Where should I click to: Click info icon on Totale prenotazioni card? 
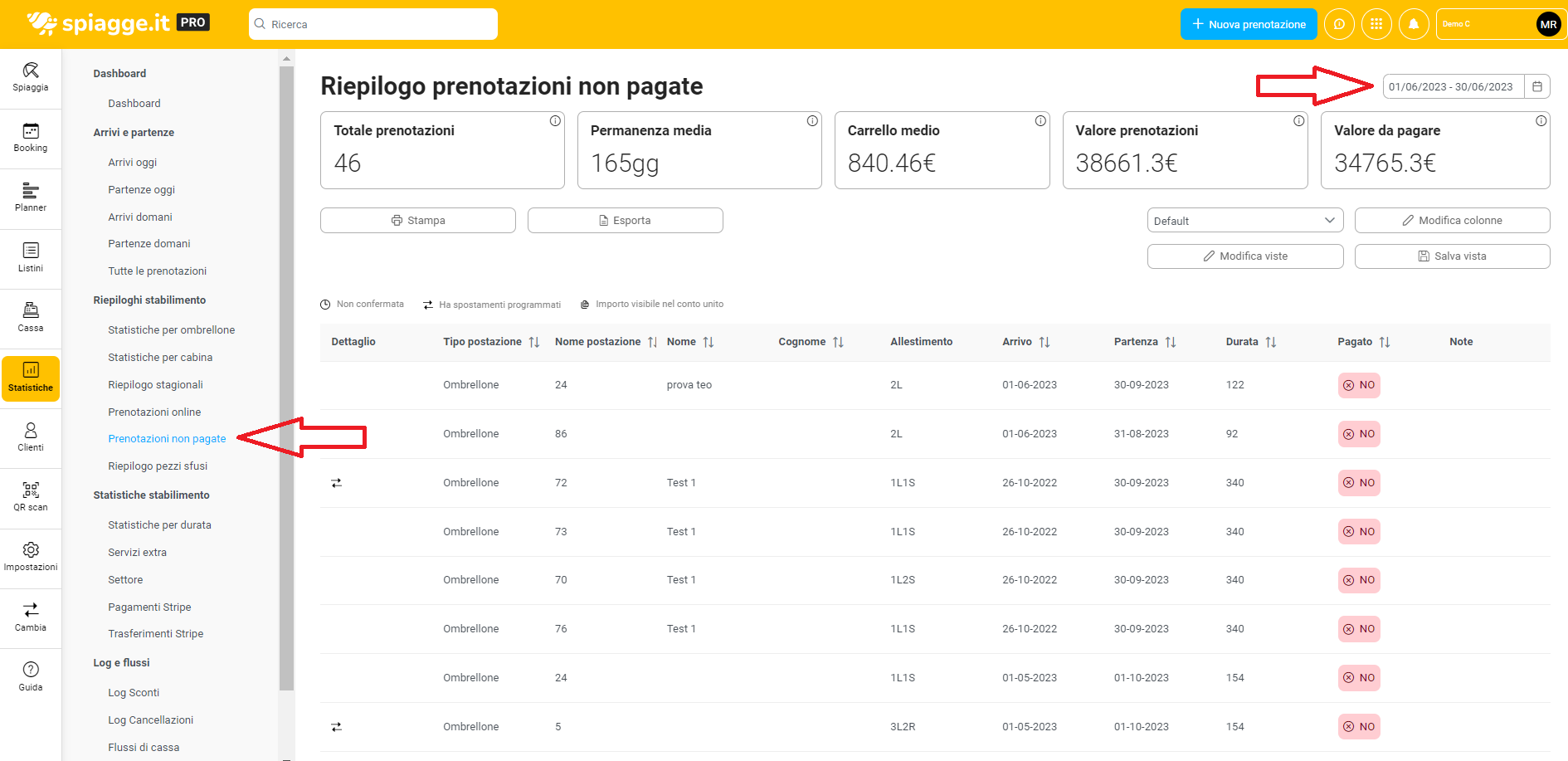(x=555, y=121)
